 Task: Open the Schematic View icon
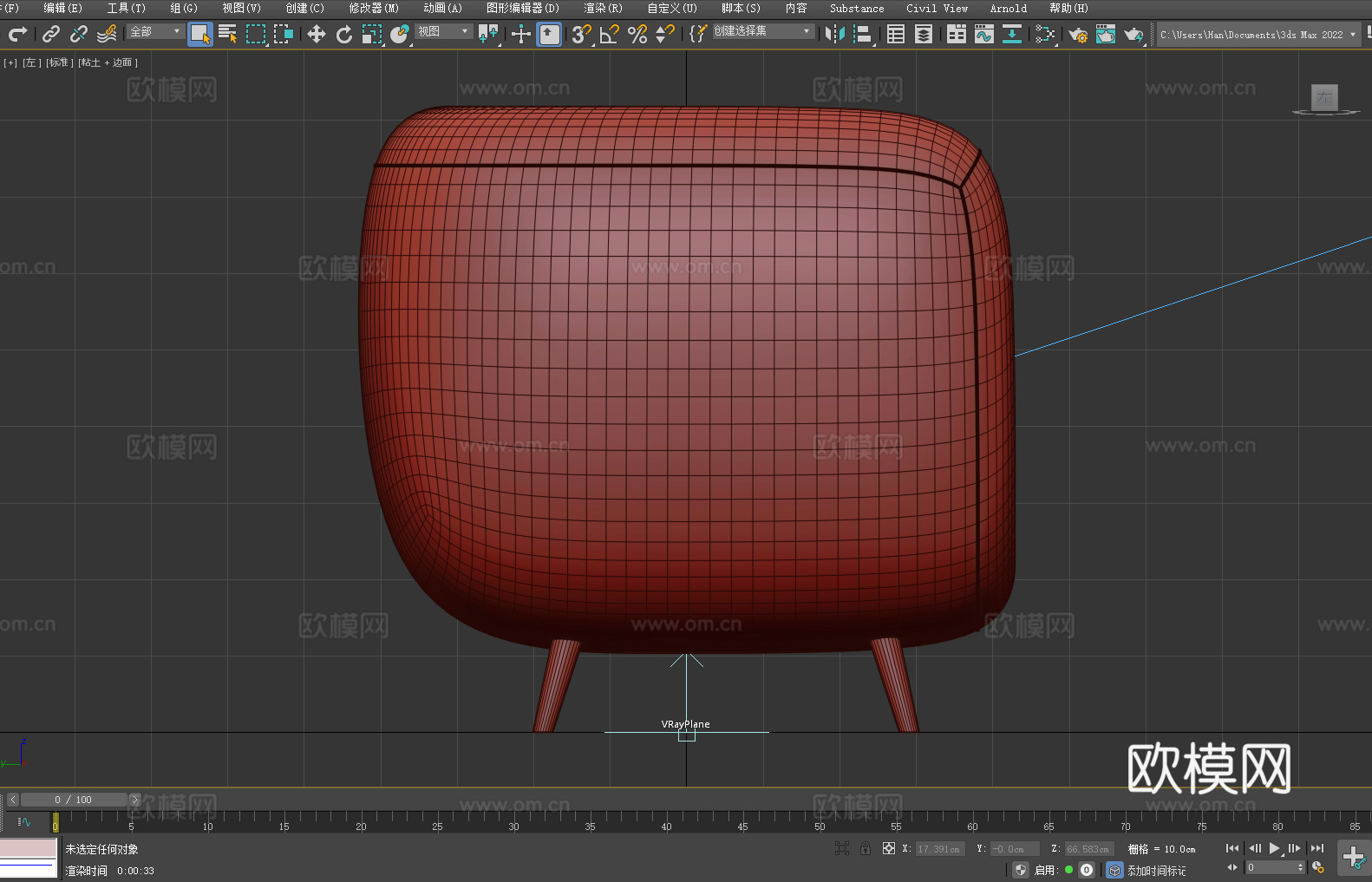(x=1045, y=34)
